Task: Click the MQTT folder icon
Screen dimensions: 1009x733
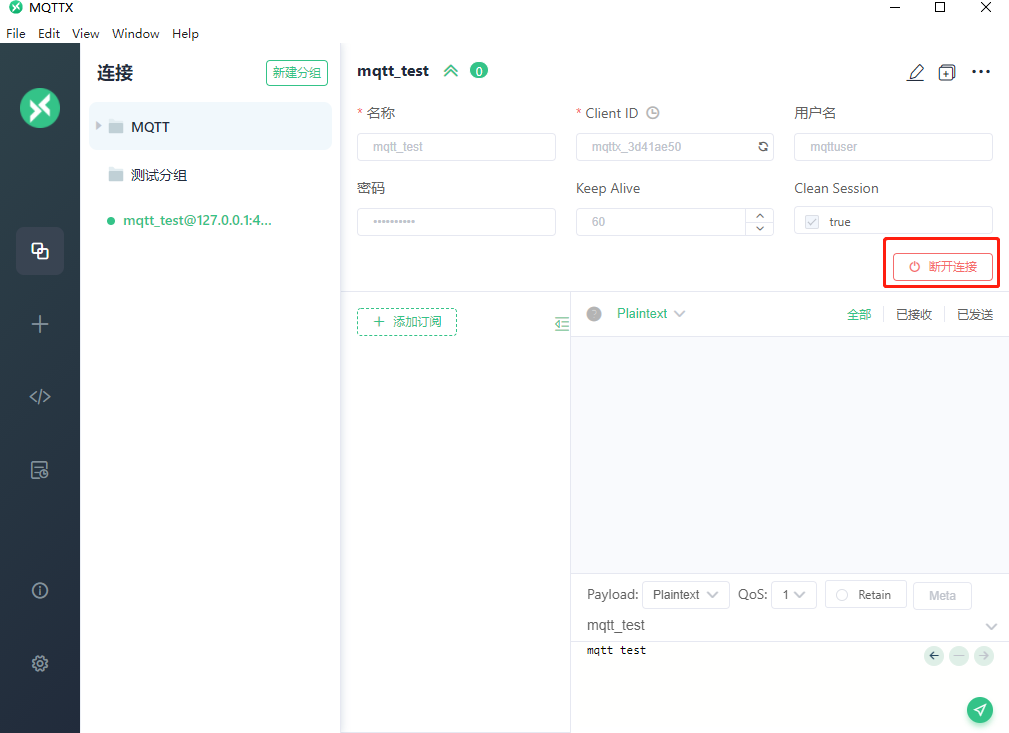Action: (x=116, y=127)
